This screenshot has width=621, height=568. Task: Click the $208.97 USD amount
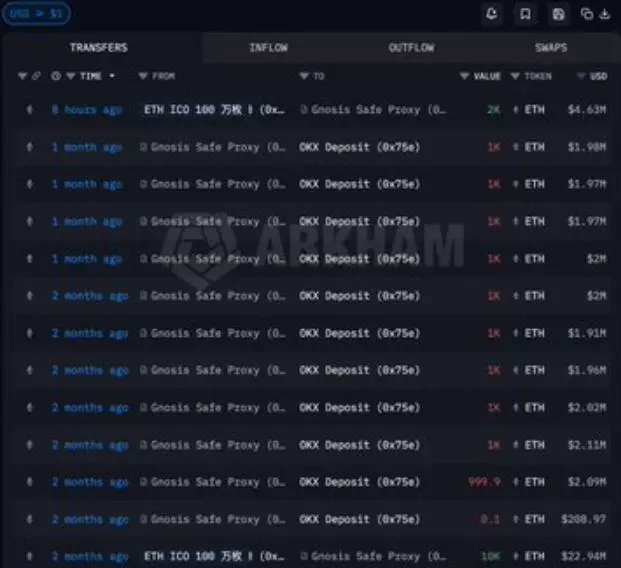(x=583, y=519)
